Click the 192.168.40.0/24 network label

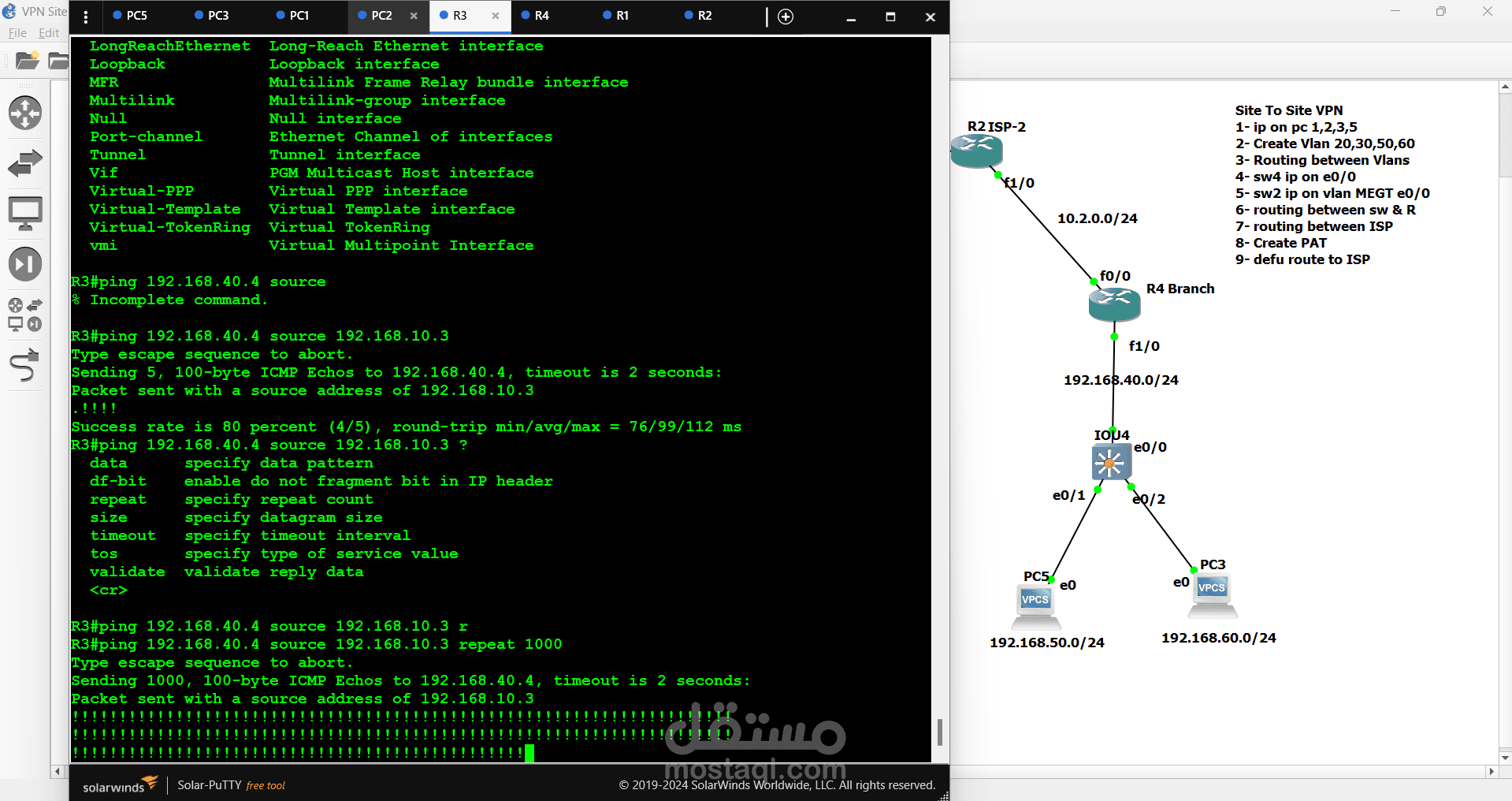(x=1120, y=380)
